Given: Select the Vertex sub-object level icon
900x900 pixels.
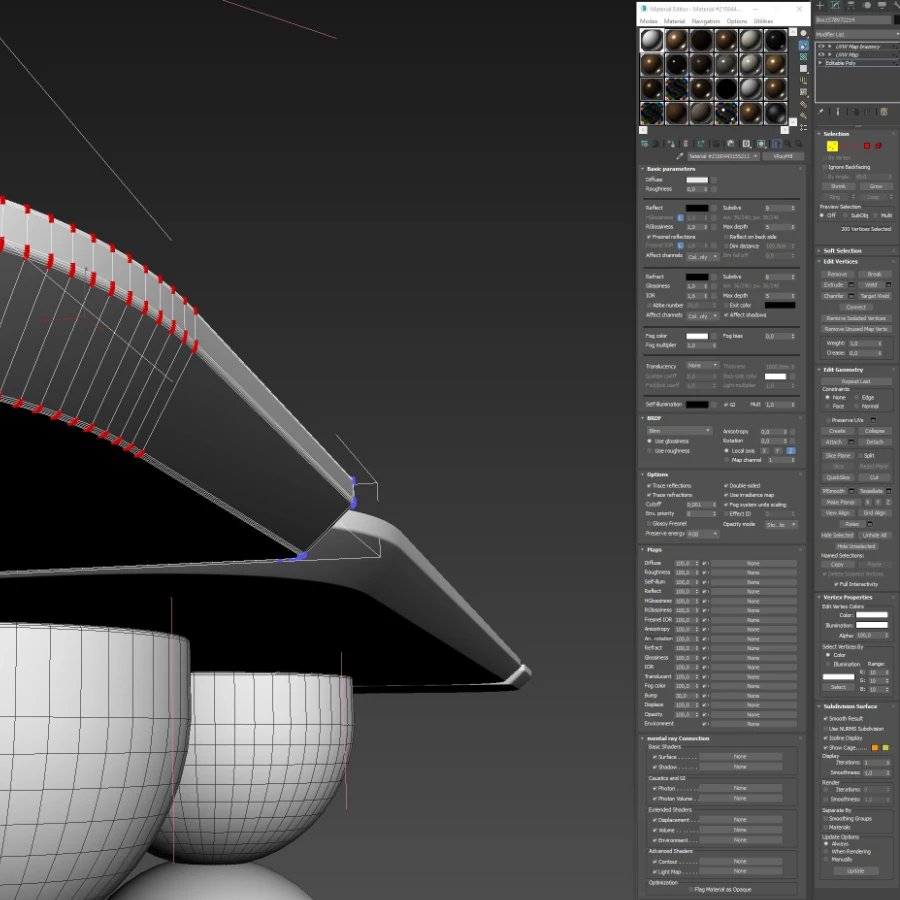Looking at the screenshot, I should (x=832, y=146).
